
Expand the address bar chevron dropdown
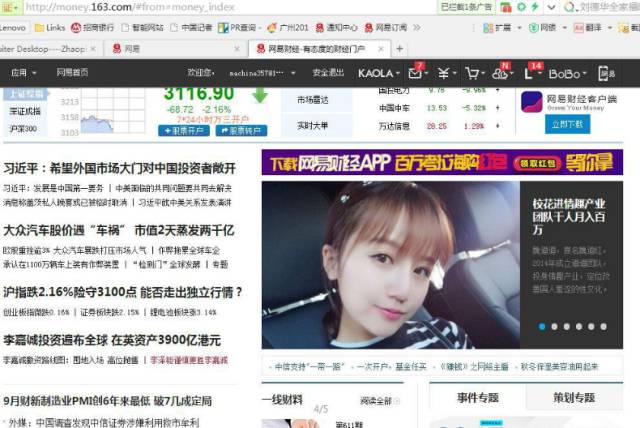[551, 7]
